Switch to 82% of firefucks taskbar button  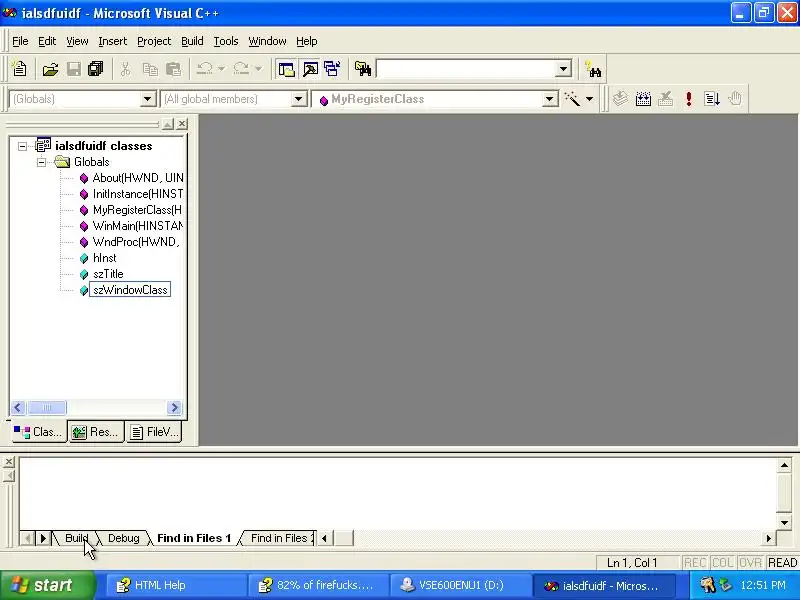[318, 586]
